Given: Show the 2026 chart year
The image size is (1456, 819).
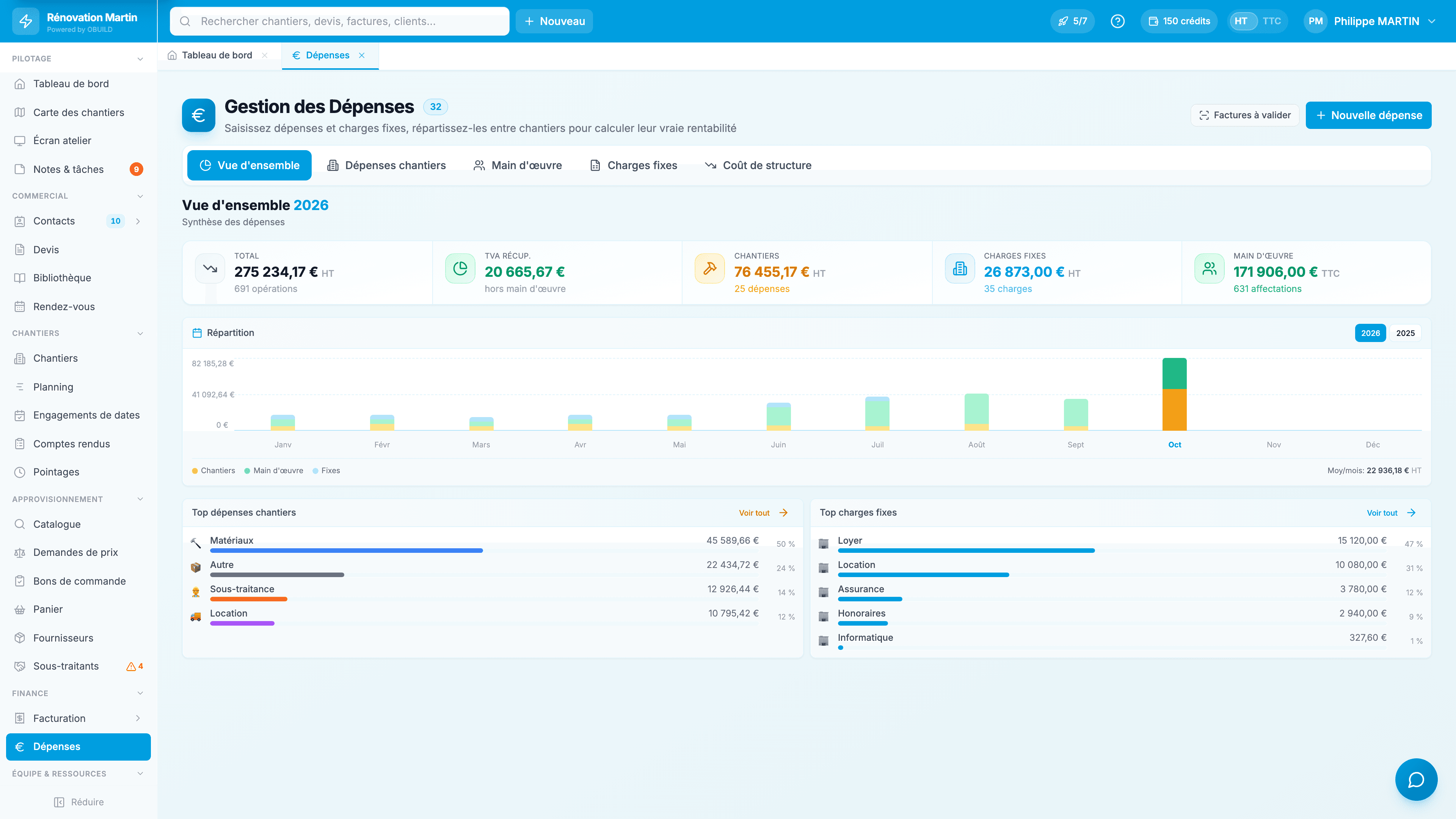Looking at the screenshot, I should (x=1370, y=333).
